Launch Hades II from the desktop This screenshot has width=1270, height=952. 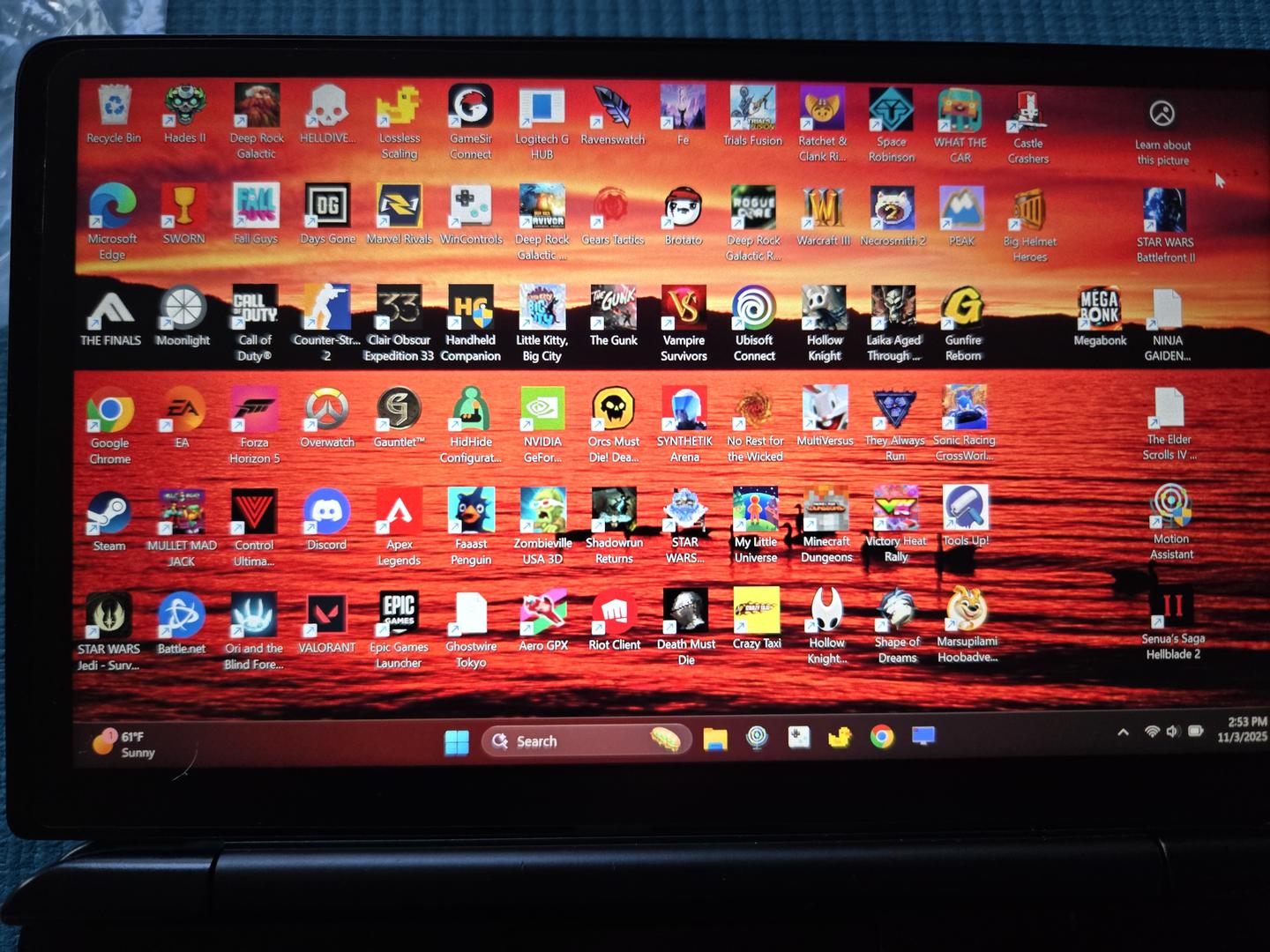point(185,107)
